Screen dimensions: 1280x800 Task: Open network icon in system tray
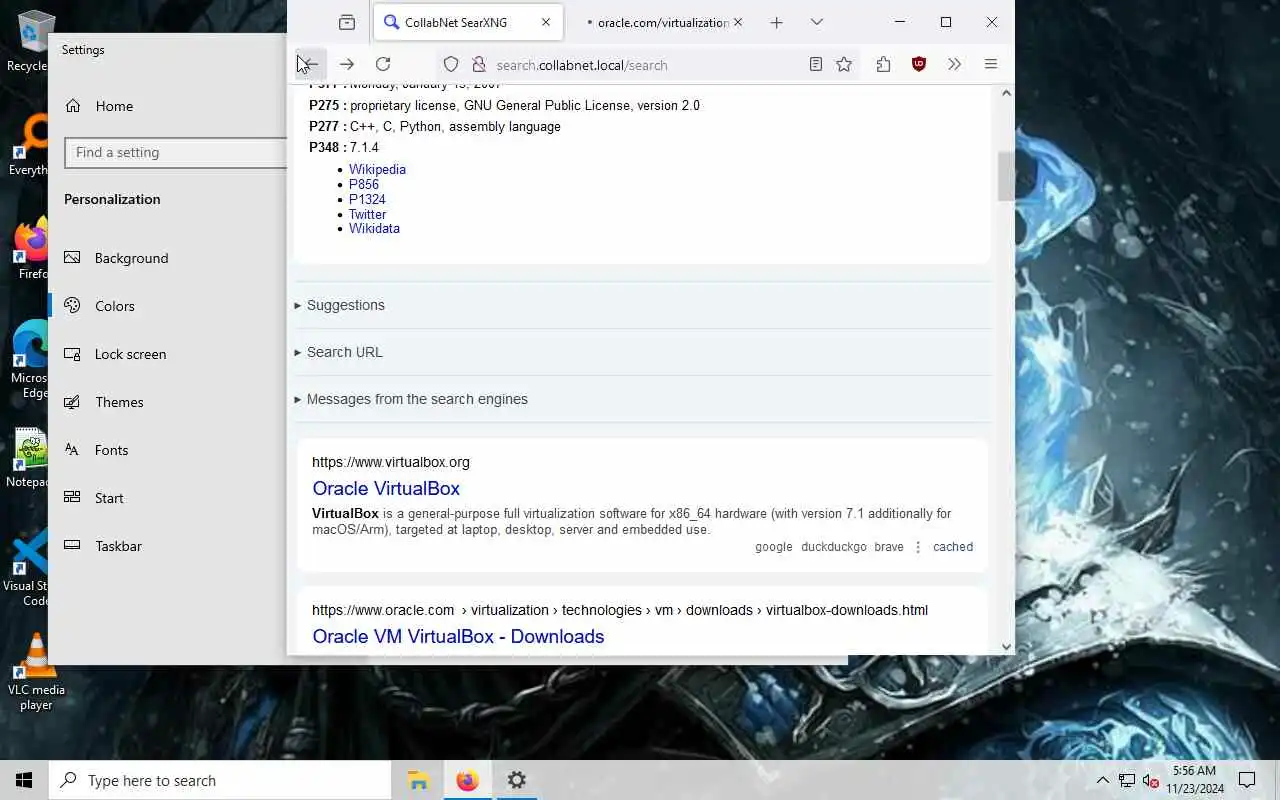[1127, 780]
